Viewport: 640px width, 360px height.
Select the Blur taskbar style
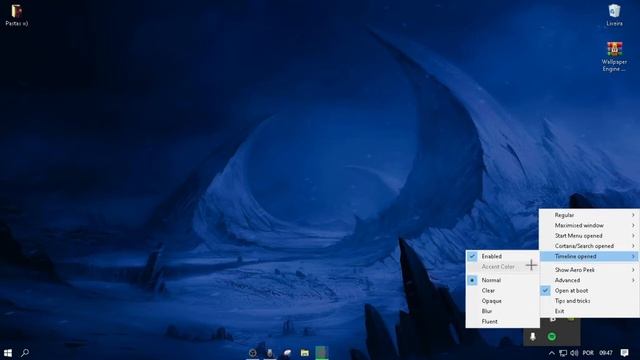point(502,311)
